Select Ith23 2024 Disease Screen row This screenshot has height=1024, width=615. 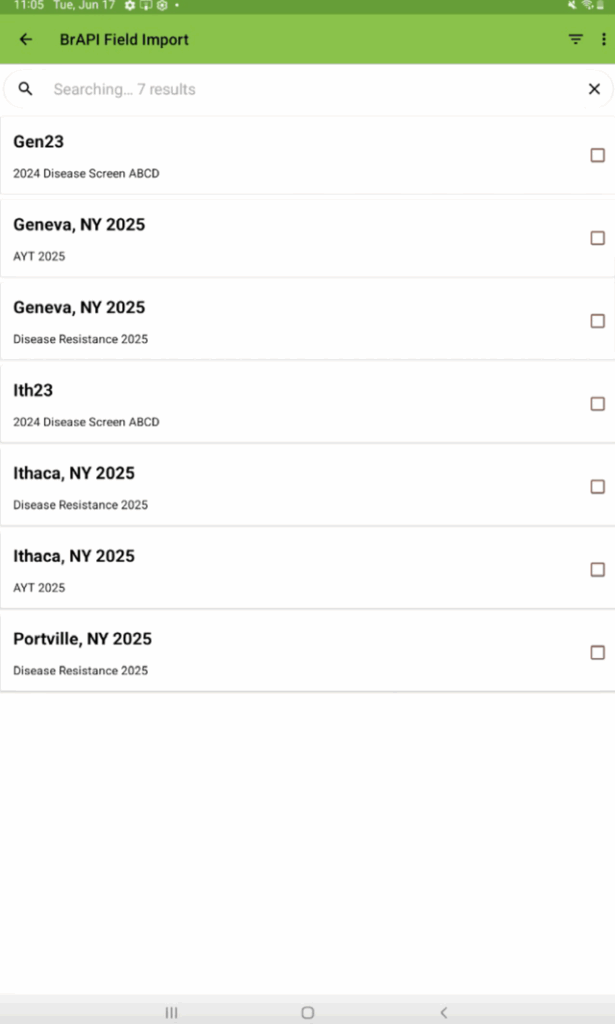[x=280, y=404]
